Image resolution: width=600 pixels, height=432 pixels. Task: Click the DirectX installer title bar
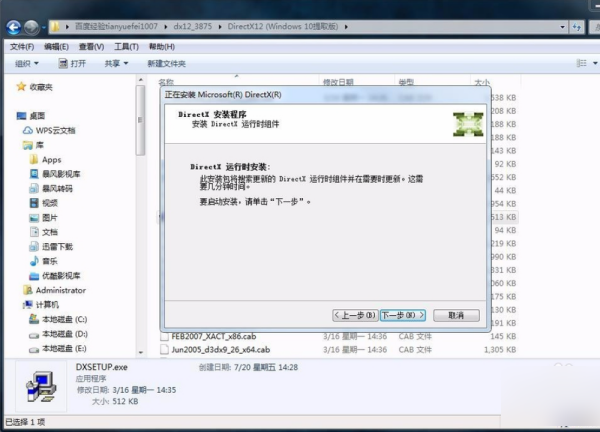(x=325, y=95)
